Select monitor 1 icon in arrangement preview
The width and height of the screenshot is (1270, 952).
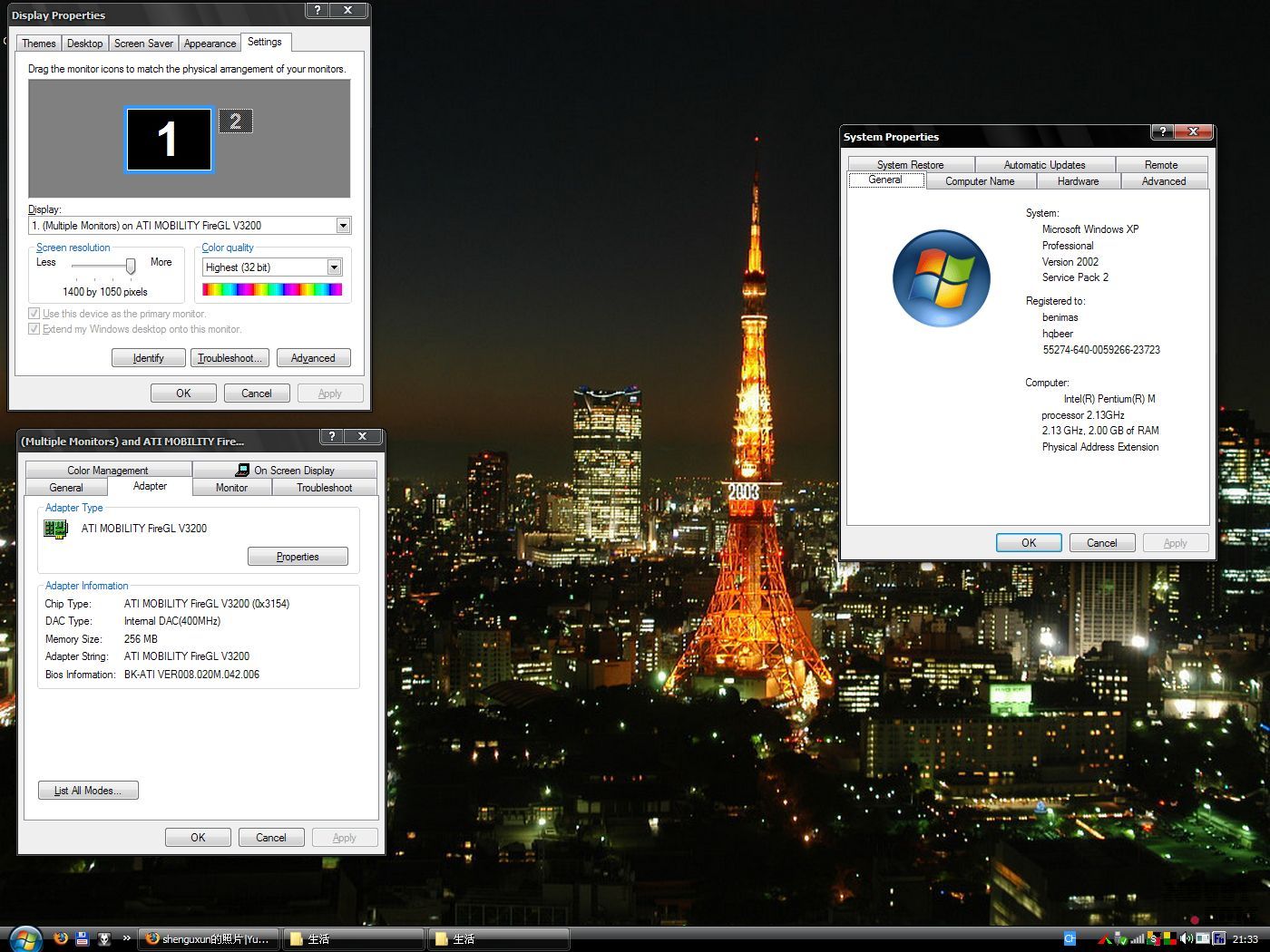click(x=169, y=140)
